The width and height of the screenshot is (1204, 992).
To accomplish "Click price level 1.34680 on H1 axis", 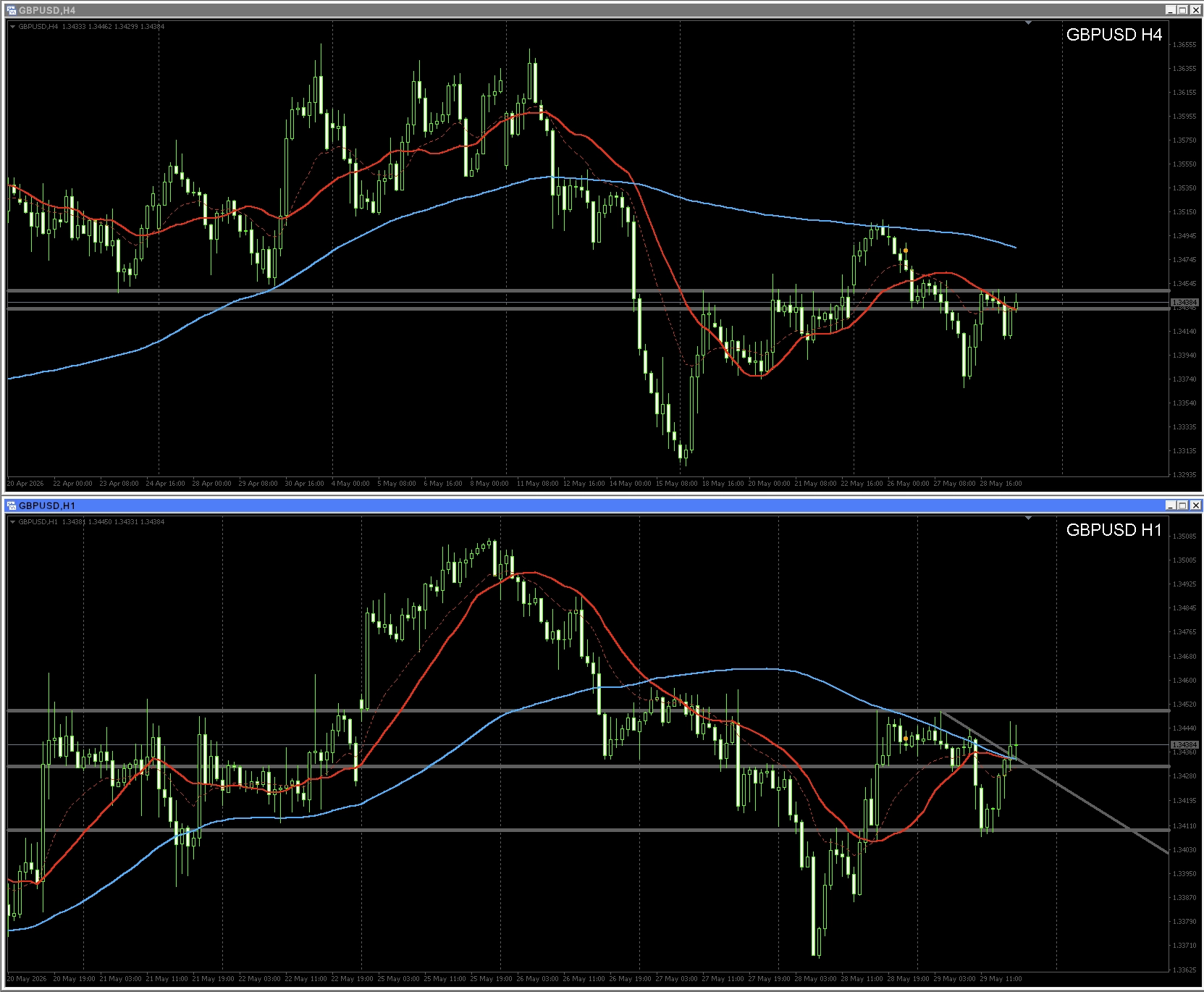I will (1184, 657).
